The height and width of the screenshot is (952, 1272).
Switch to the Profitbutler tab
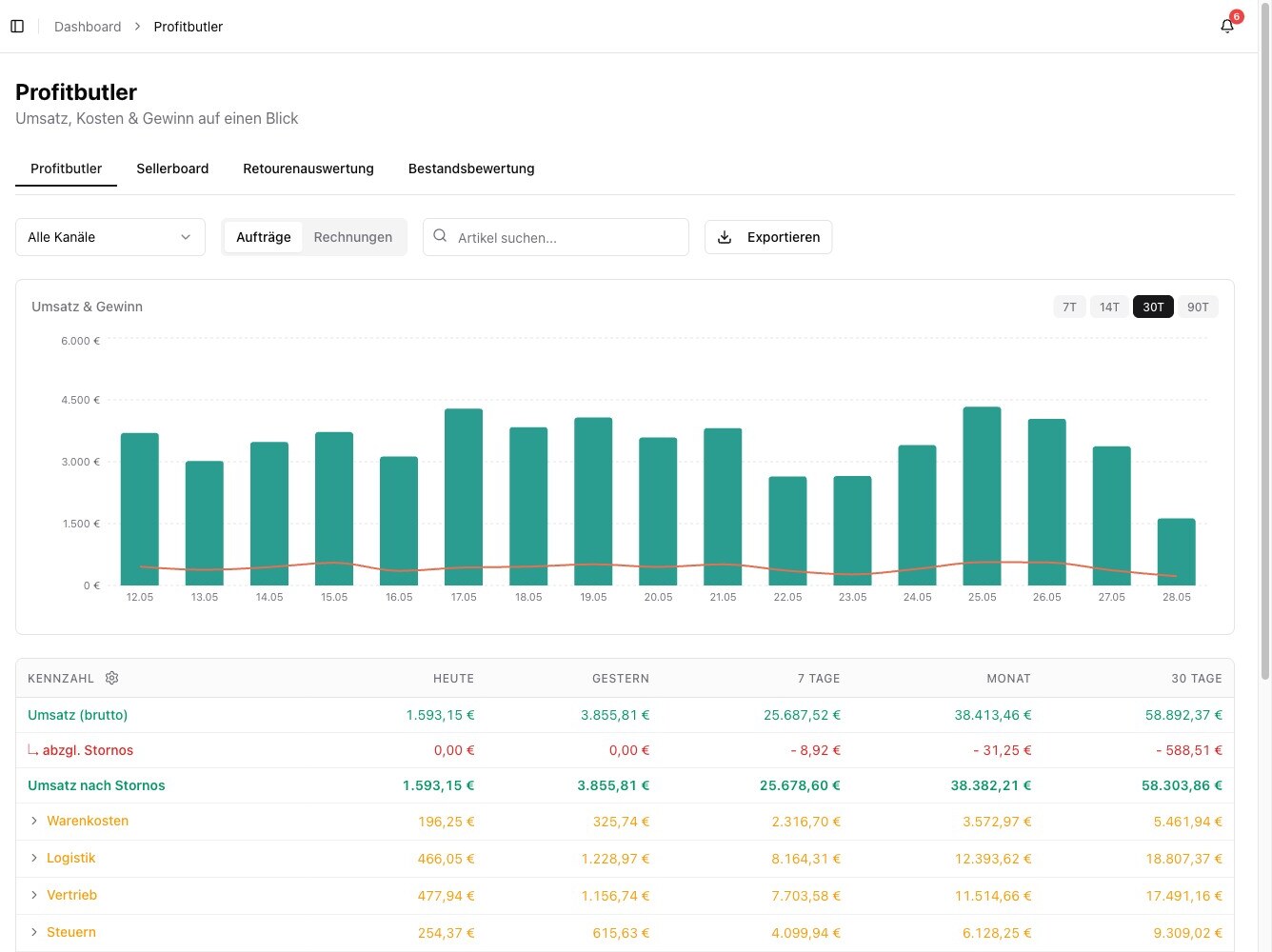(x=67, y=169)
